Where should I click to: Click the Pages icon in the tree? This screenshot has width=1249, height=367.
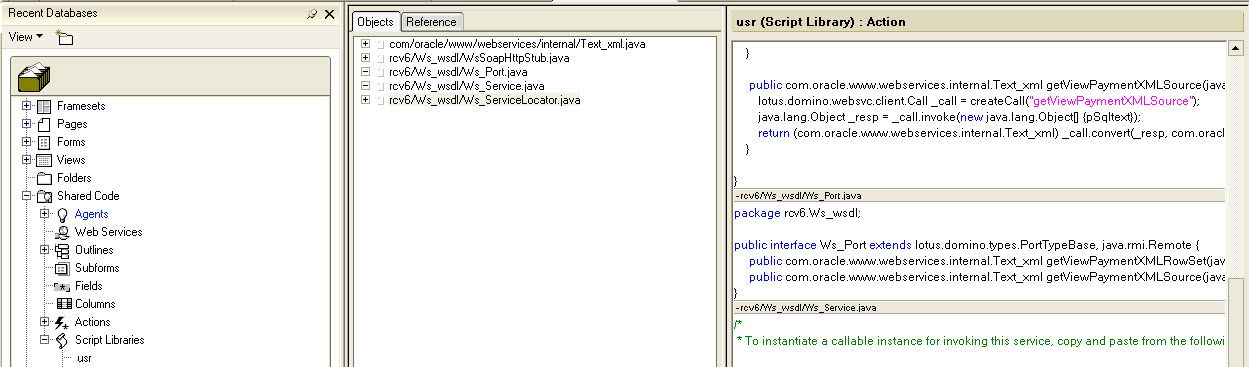click(44, 124)
